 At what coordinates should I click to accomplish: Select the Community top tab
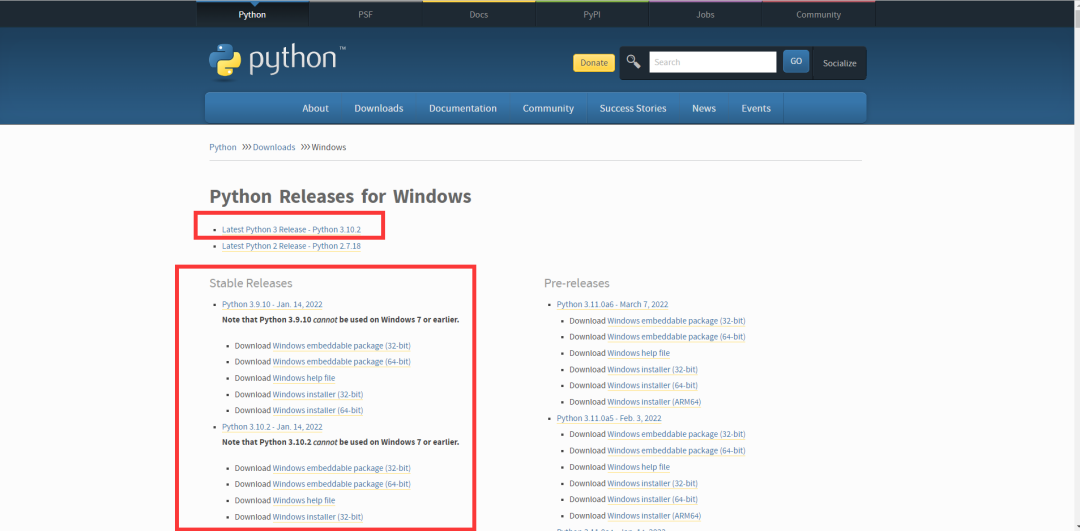tap(818, 14)
